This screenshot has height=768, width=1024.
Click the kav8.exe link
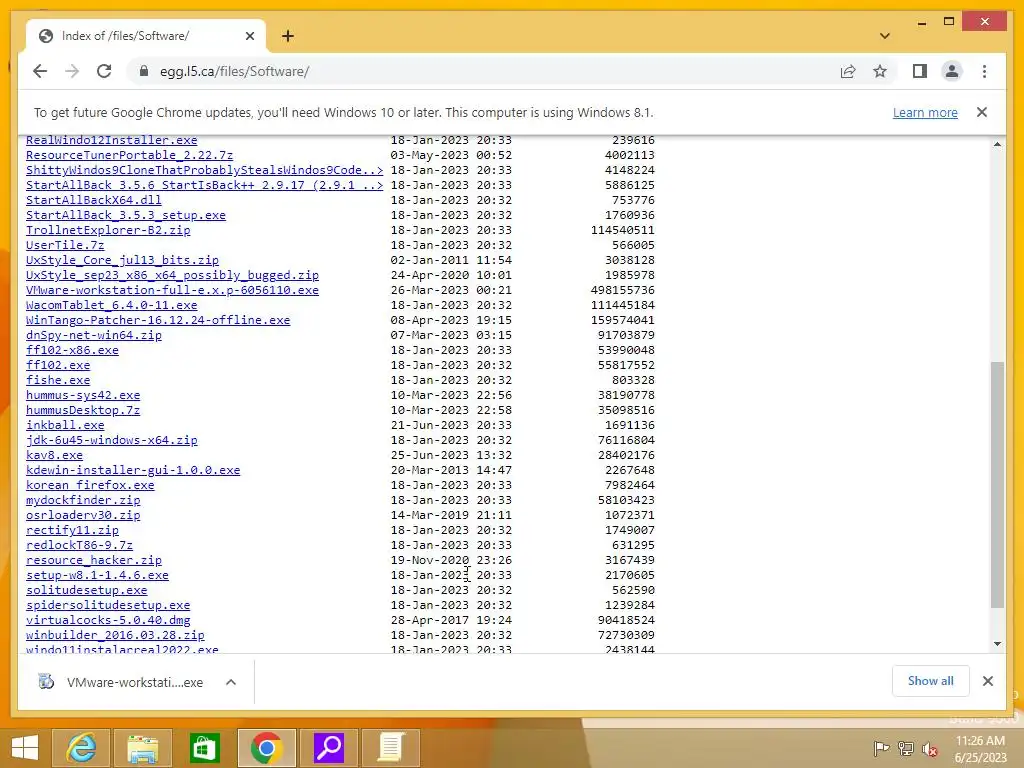(x=54, y=455)
